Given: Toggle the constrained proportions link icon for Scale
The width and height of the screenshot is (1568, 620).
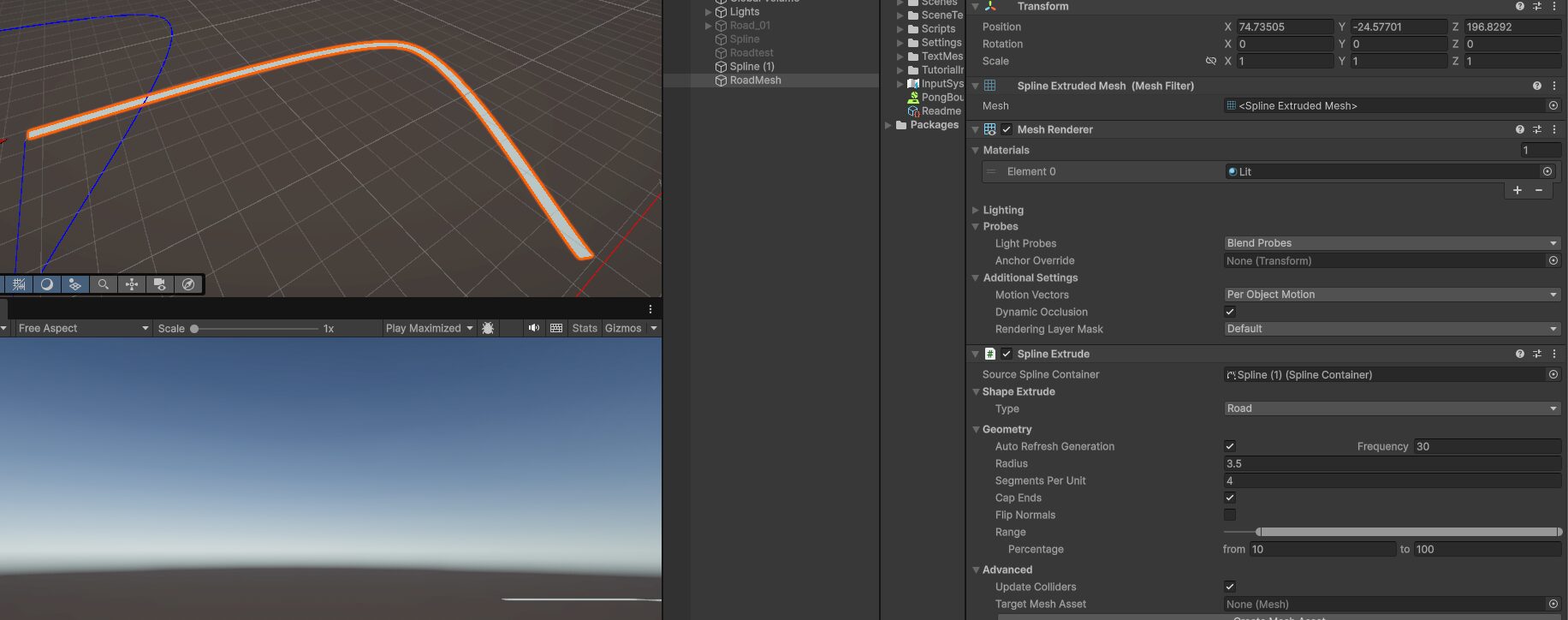Looking at the screenshot, I should coord(1210,61).
